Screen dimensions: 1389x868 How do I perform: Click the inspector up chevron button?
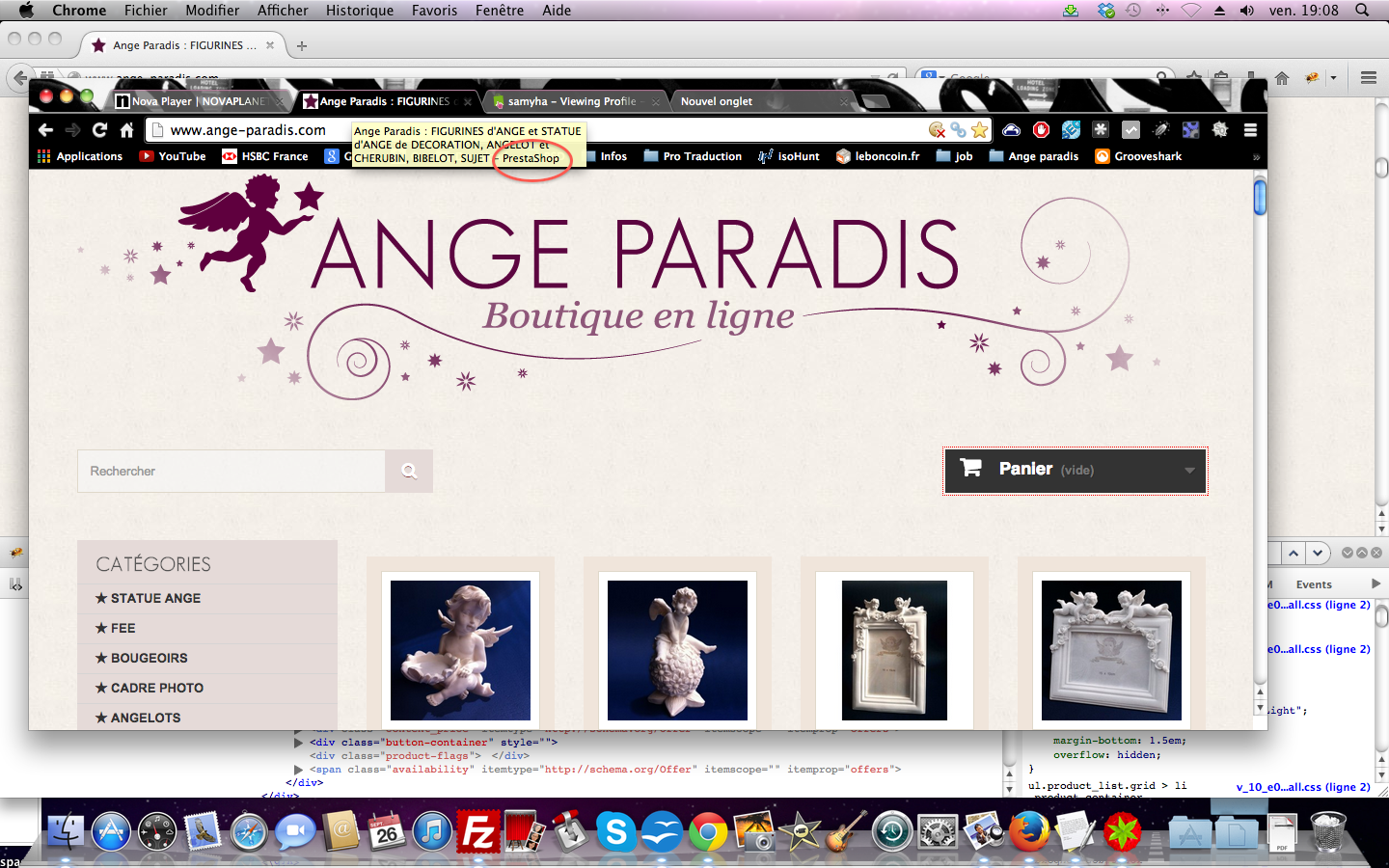1294,553
